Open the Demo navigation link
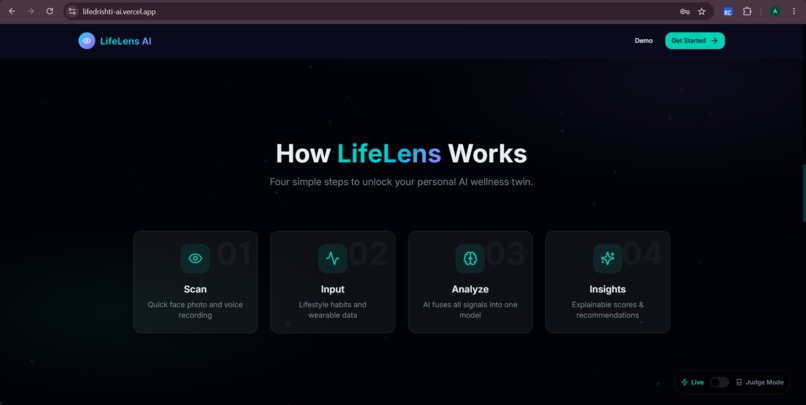The image size is (806, 405). (x=643, y=41)
